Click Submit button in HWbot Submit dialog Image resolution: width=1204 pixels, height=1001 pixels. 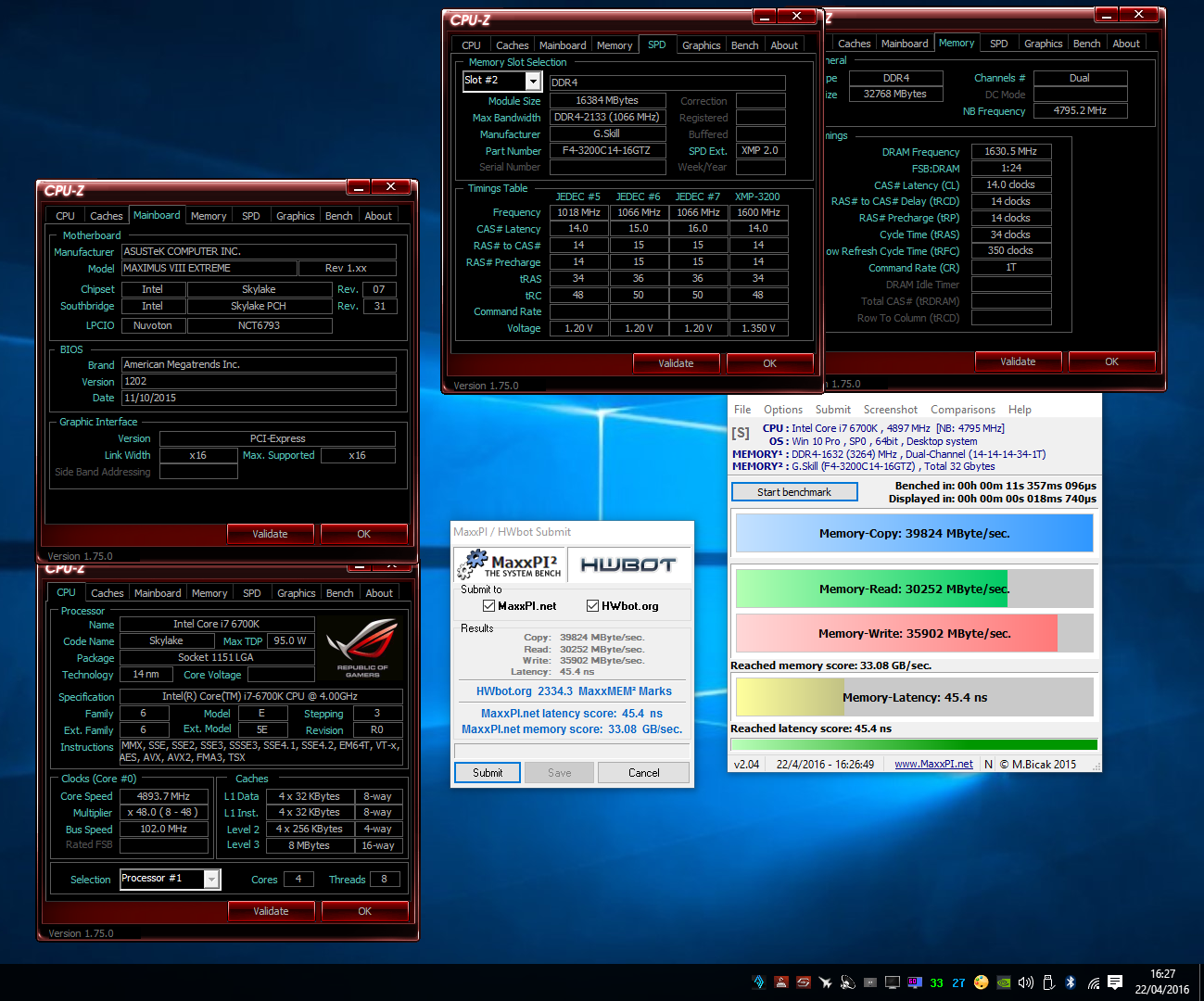click(488, 773)
